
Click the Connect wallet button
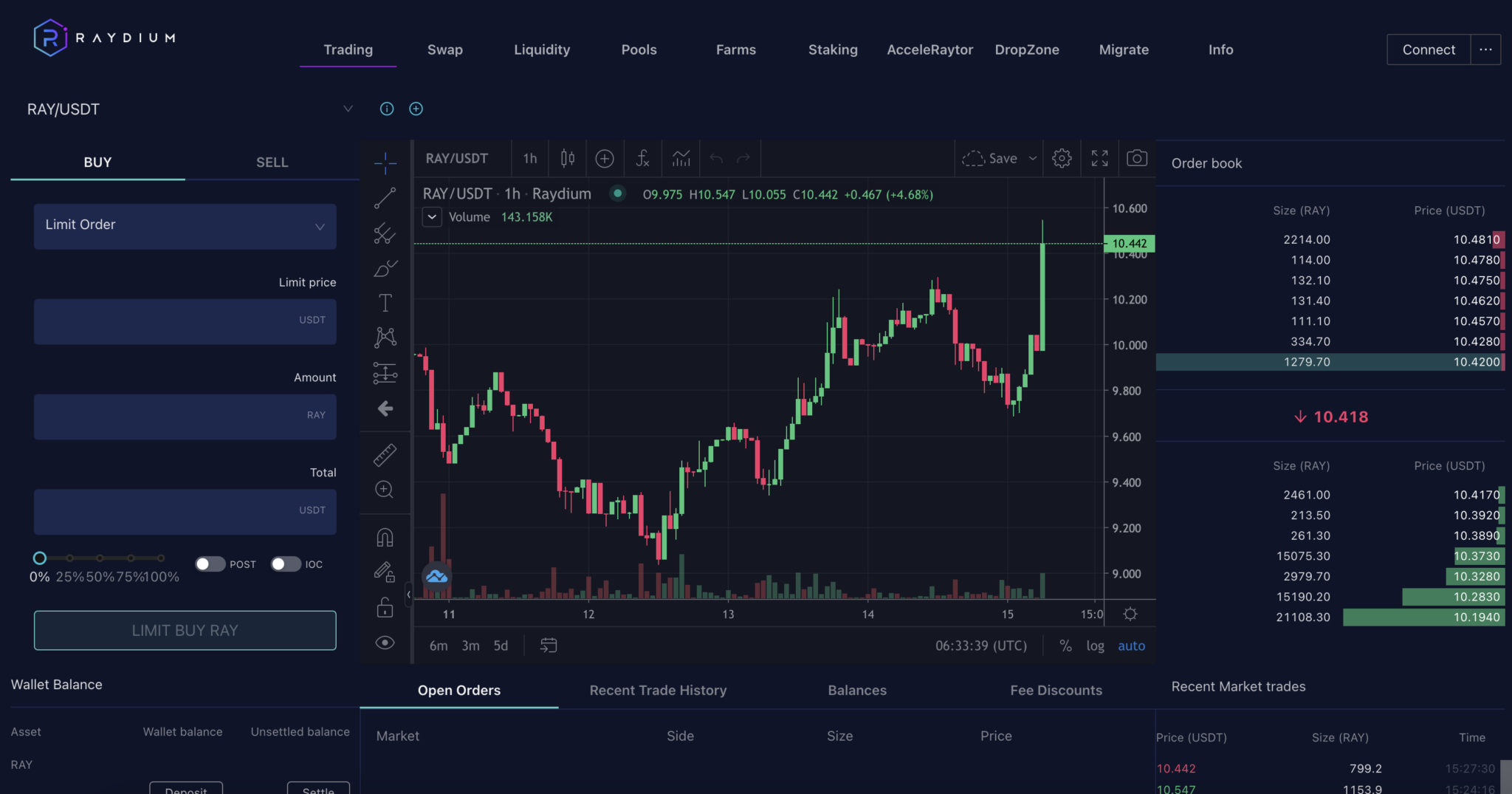[1428, 49]
